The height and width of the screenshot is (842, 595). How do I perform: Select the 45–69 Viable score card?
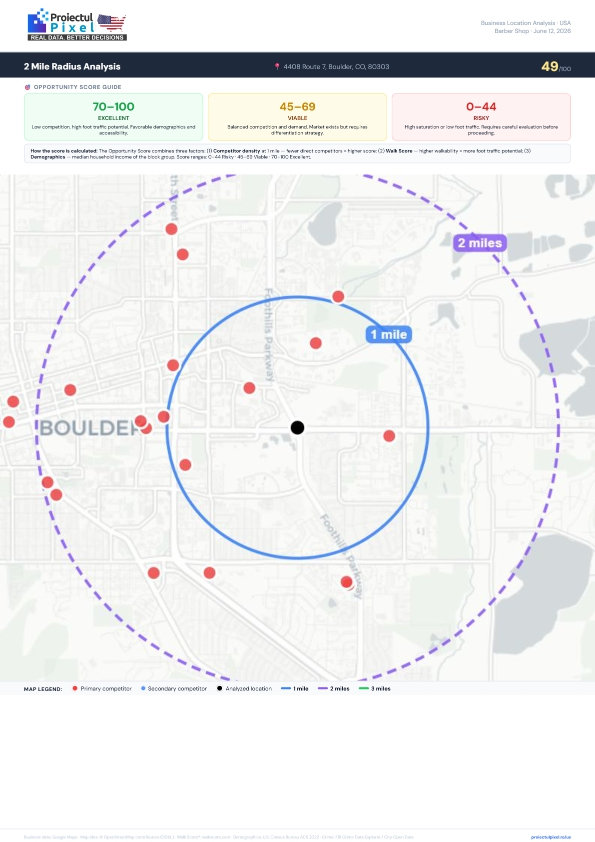298,117
